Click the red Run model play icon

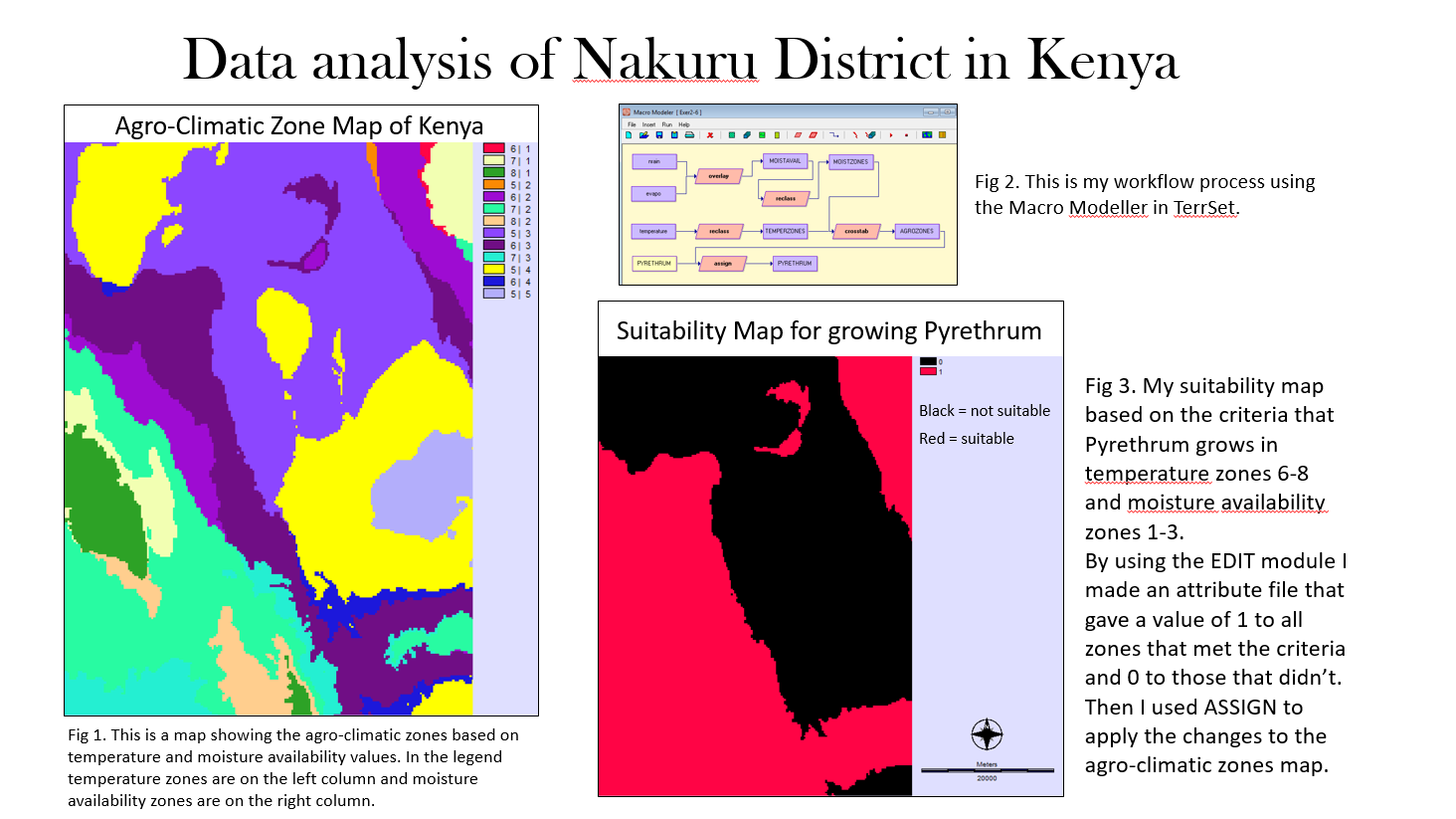[891, 135]
